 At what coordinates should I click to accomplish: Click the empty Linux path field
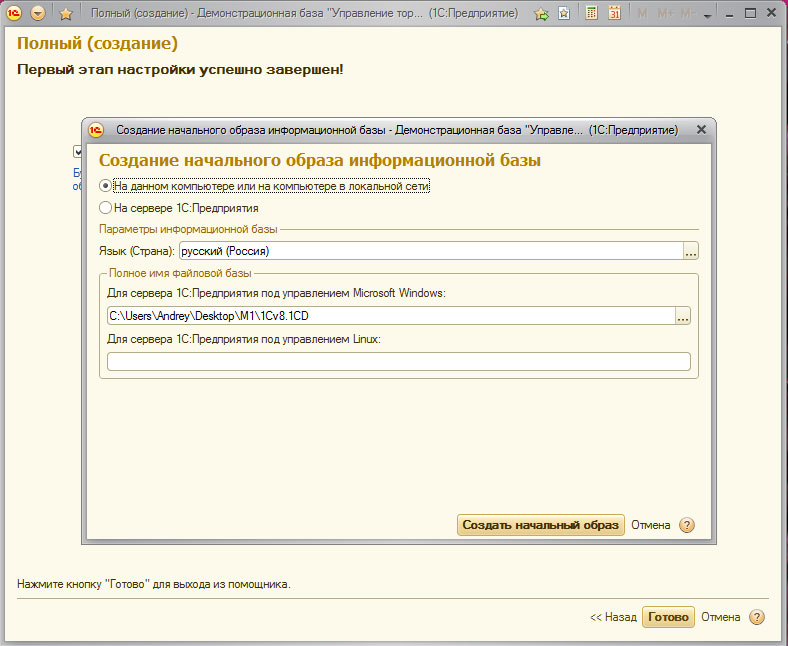pos(399,361)
